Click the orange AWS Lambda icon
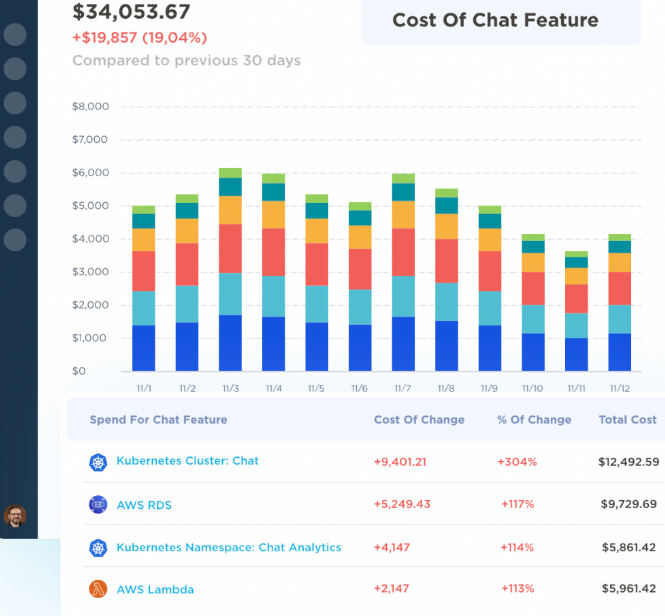This screenshot has height=616, width=665. click(97, 590)
